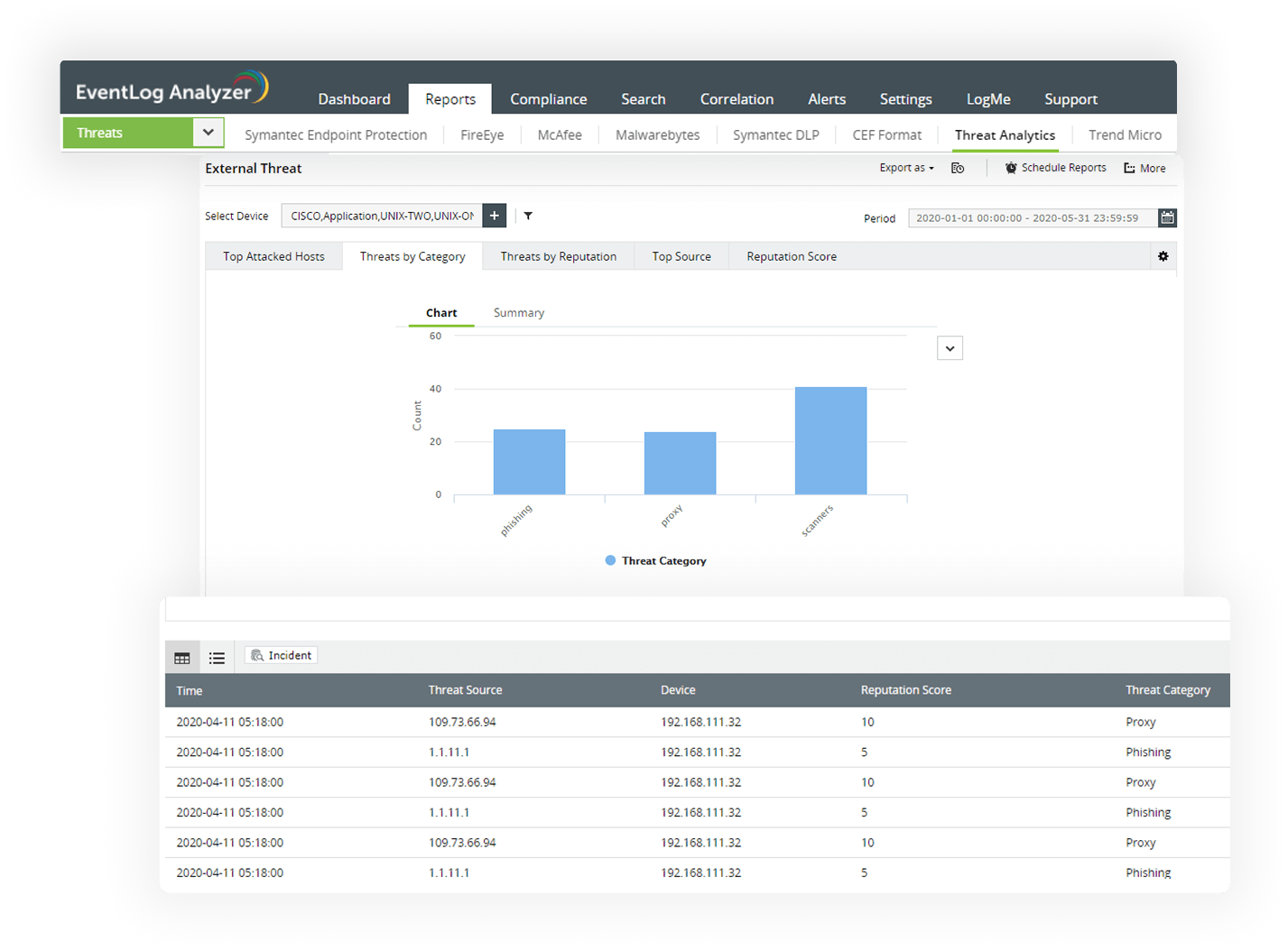Click the Period date range field
Image resolution: width=1288 pixels, height=951 pixels.
pos(1032,217)
